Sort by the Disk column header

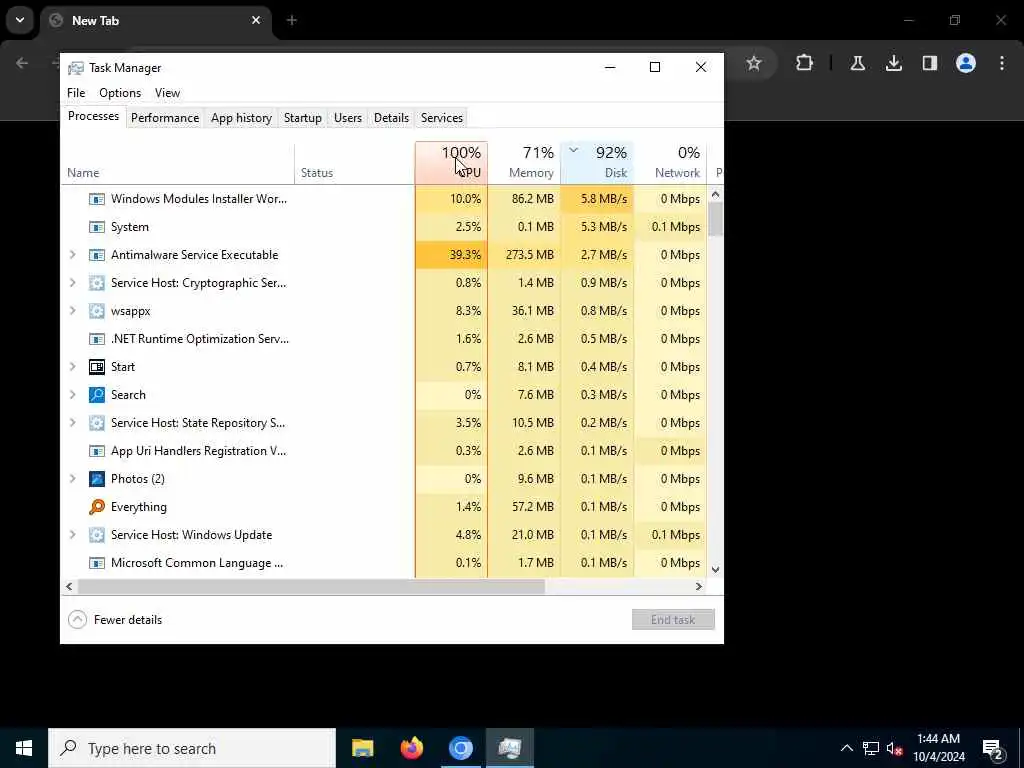(x=597, y=163)
